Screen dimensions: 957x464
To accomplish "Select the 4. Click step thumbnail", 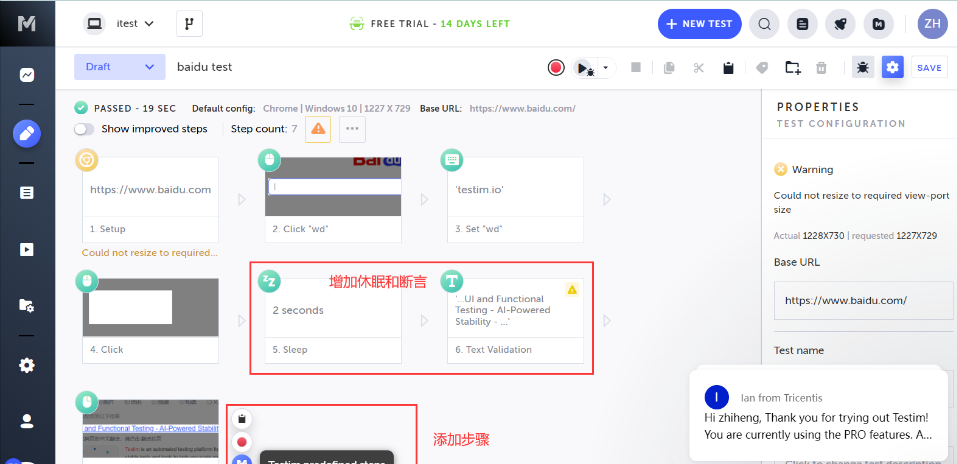I will point(150,308).
